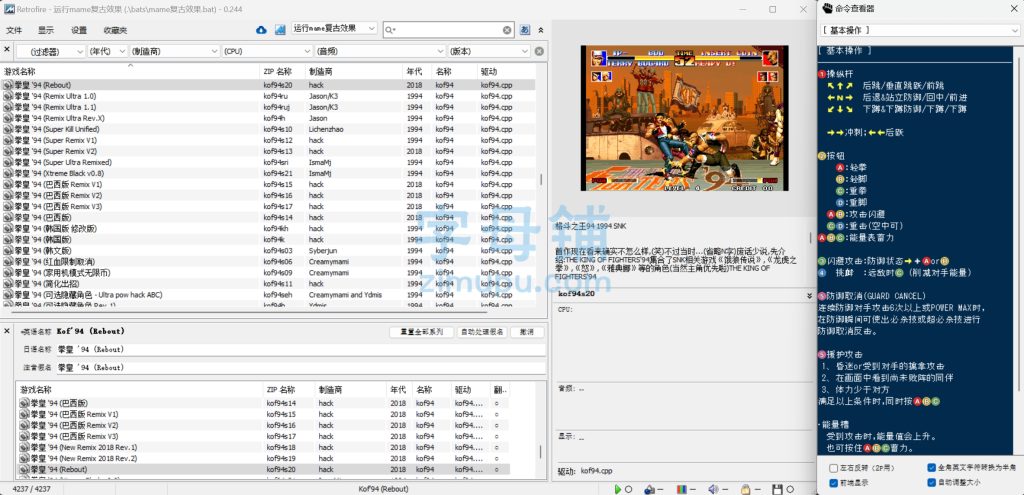Open the (制造商) manufacturer dropdown

click(x=174, y=51)
